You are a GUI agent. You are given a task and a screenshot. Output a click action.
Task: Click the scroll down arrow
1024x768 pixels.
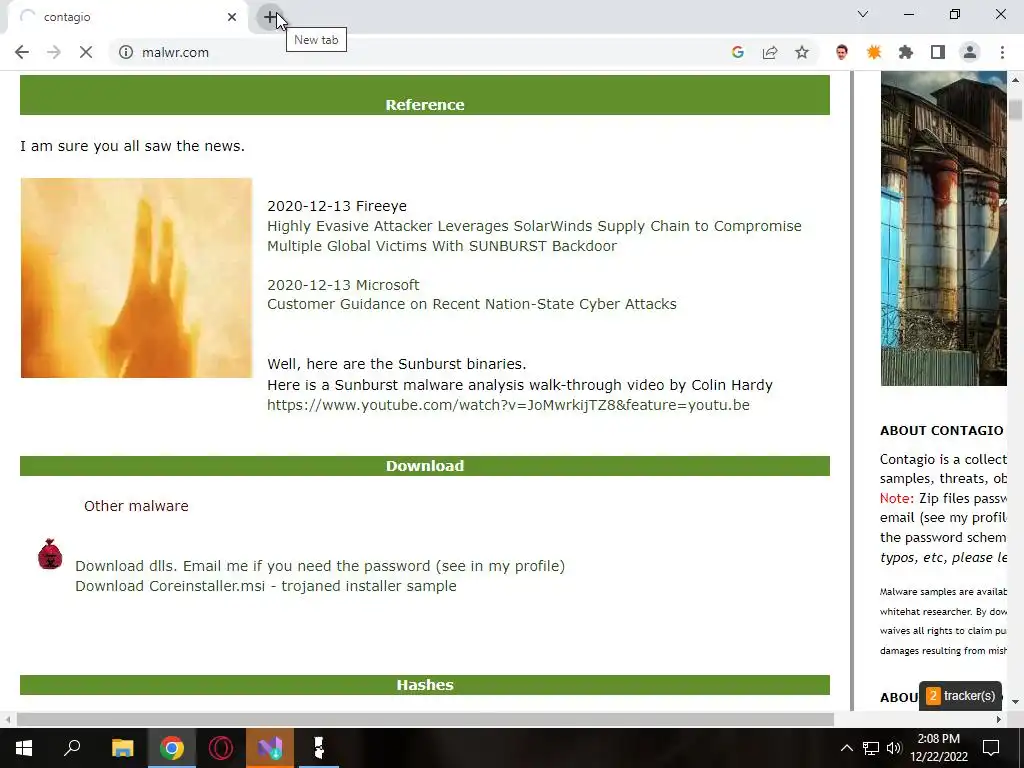pyautogui.click(x=1015, y=702)
